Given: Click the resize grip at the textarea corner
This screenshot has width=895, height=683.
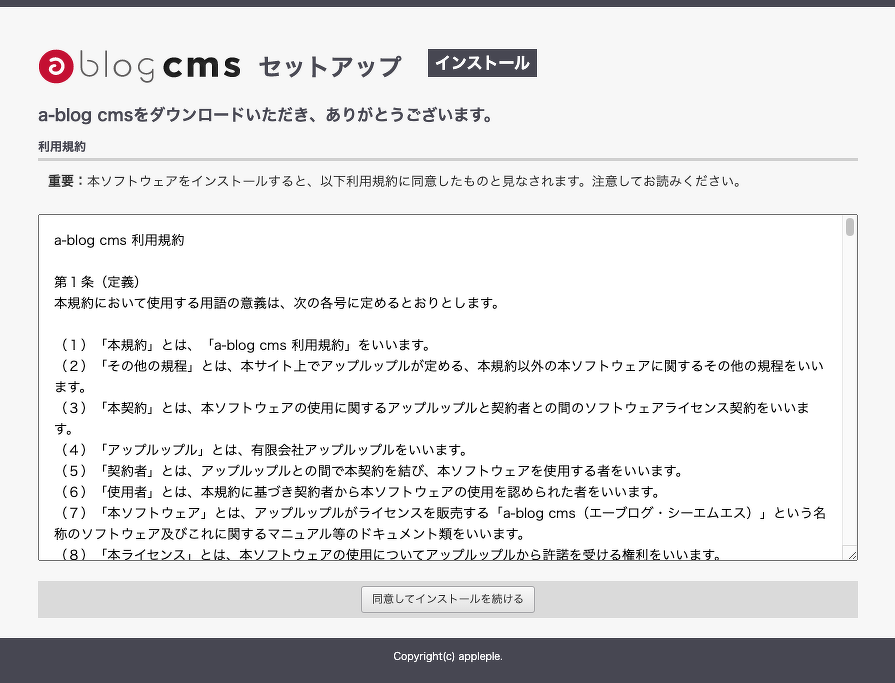Looking at the screenshot, I should pyautogui.click(x=851, y=554).
